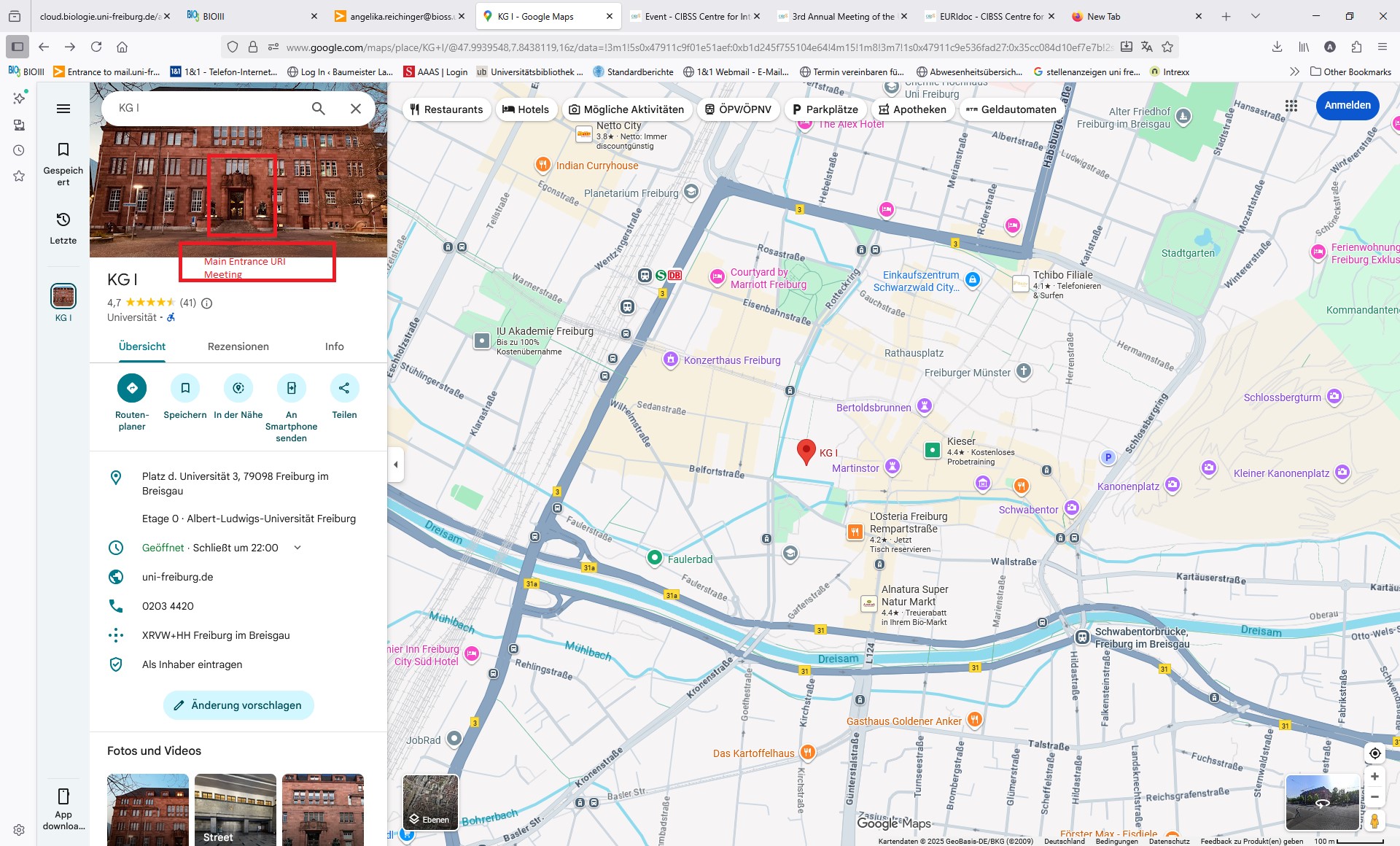Open the hamburger main menu

pyautogui.click(x=63, y=109)
